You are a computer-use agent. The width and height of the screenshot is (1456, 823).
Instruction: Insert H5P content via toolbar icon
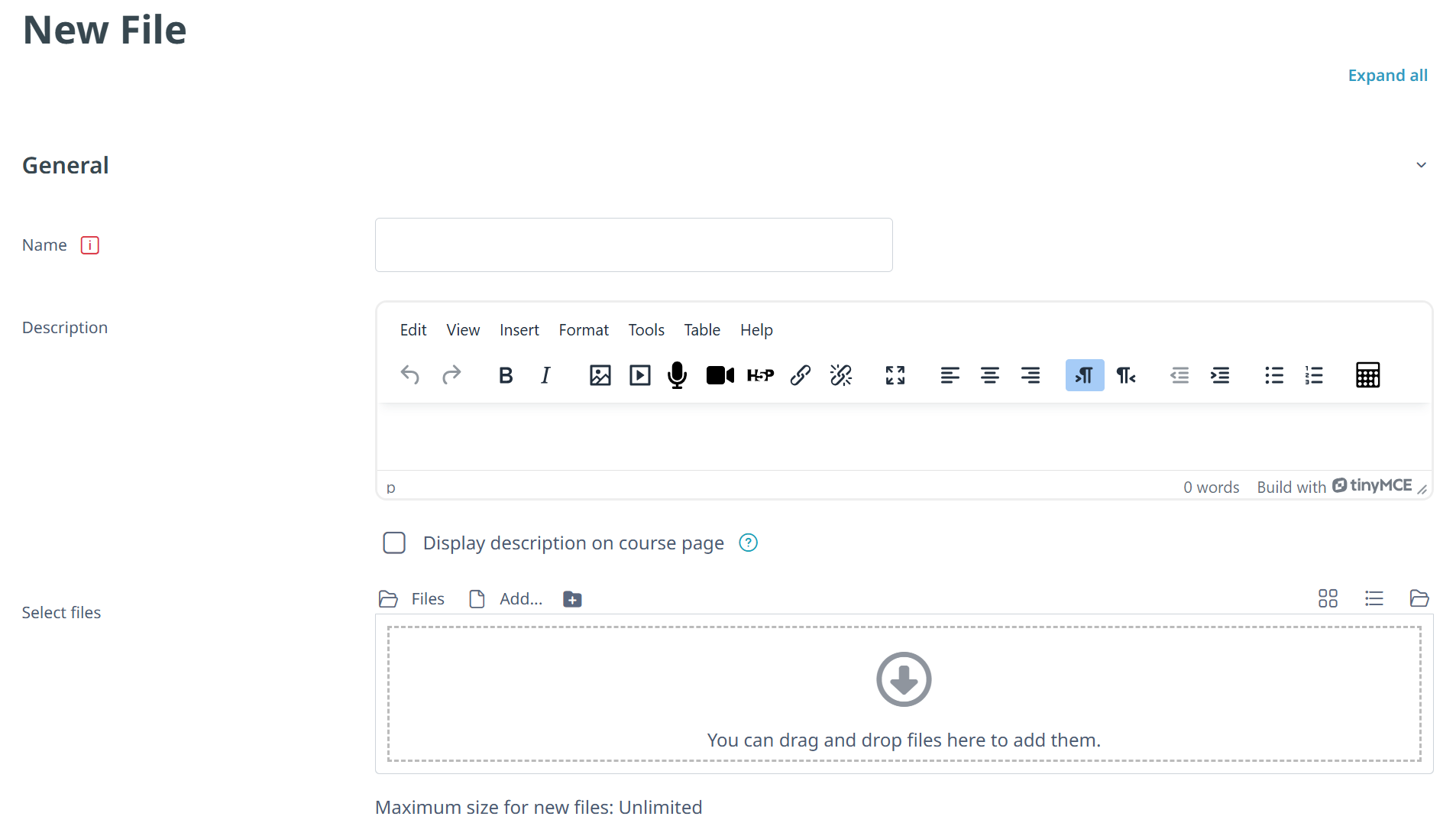click(x=760, y=375)
